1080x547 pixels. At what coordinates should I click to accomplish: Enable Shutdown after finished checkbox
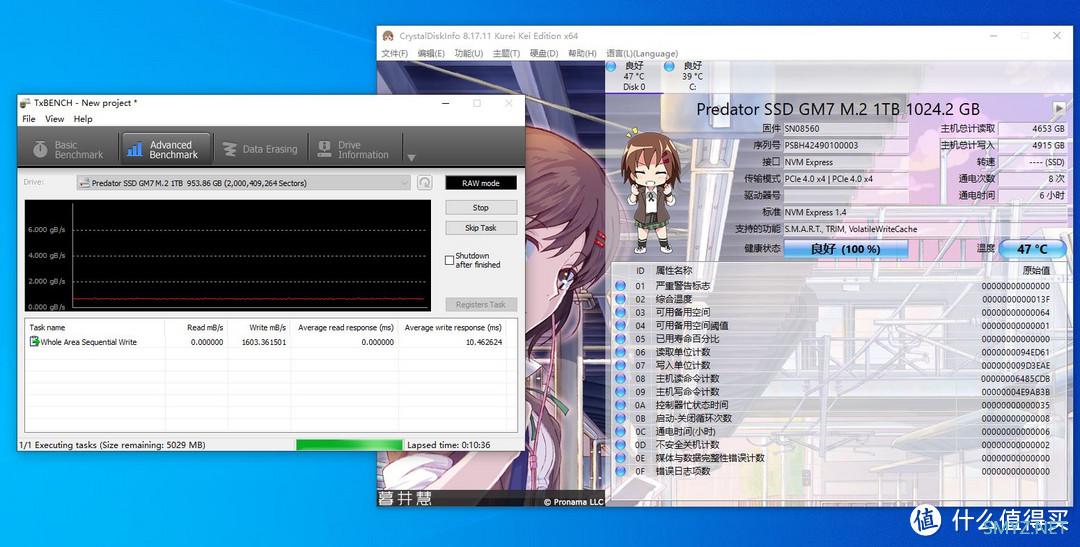tap(449, 260)
